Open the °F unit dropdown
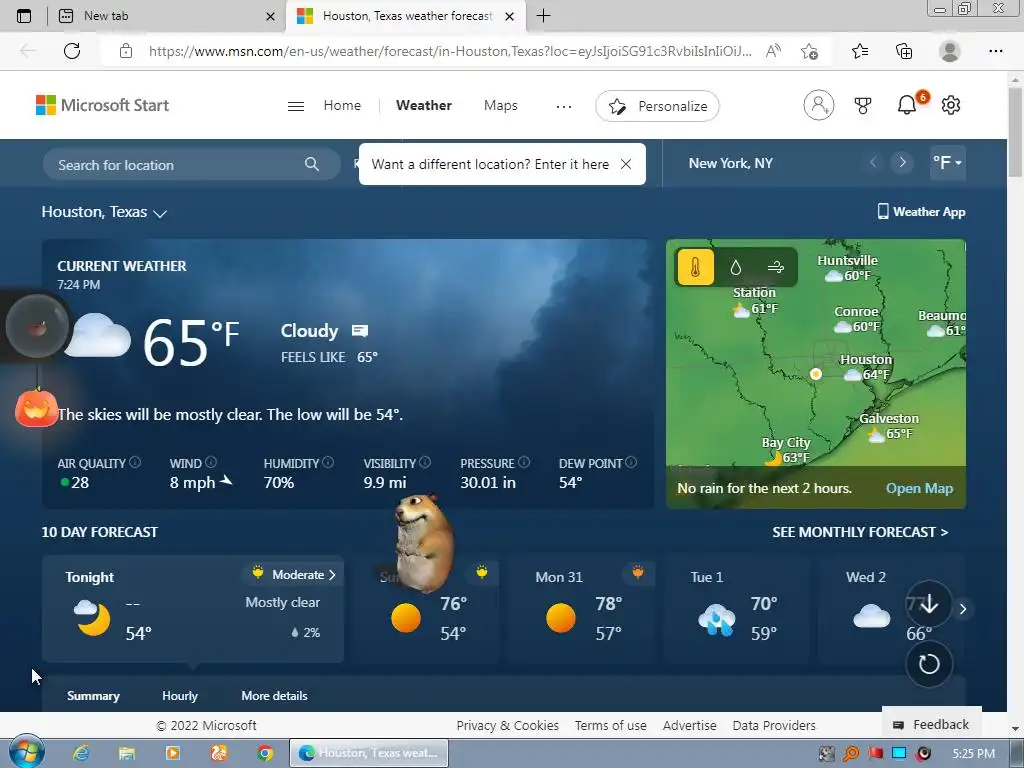Screen dimensions: 1024x768 pos(948,162)
